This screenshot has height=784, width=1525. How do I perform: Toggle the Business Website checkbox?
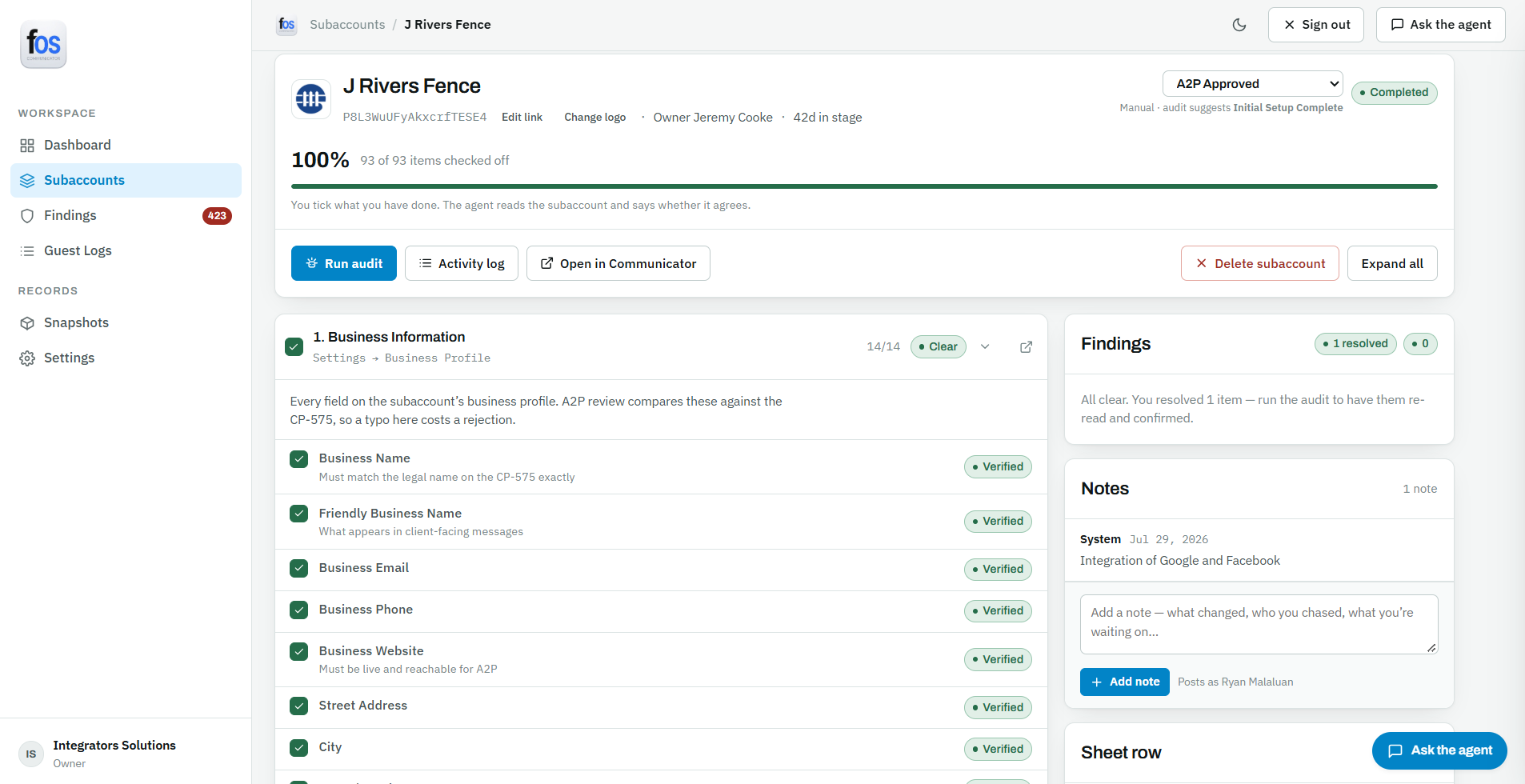[299, 651]
